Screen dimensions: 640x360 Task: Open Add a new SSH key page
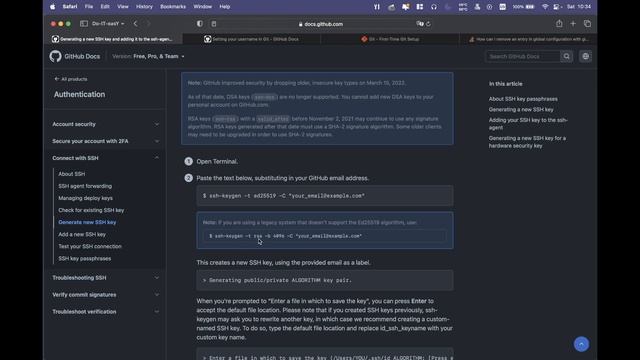click(x=82, y=234)
